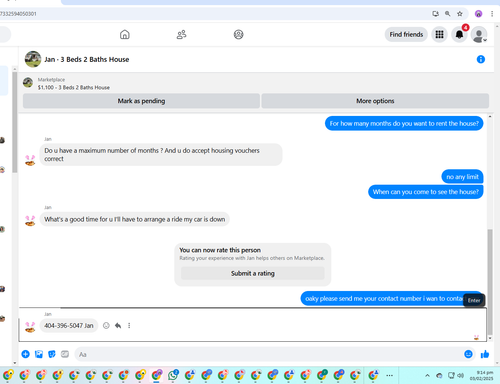Viewport: 500px width, 384px height.
Task: Open the Facebook menu grid icon
Action: 439,34
